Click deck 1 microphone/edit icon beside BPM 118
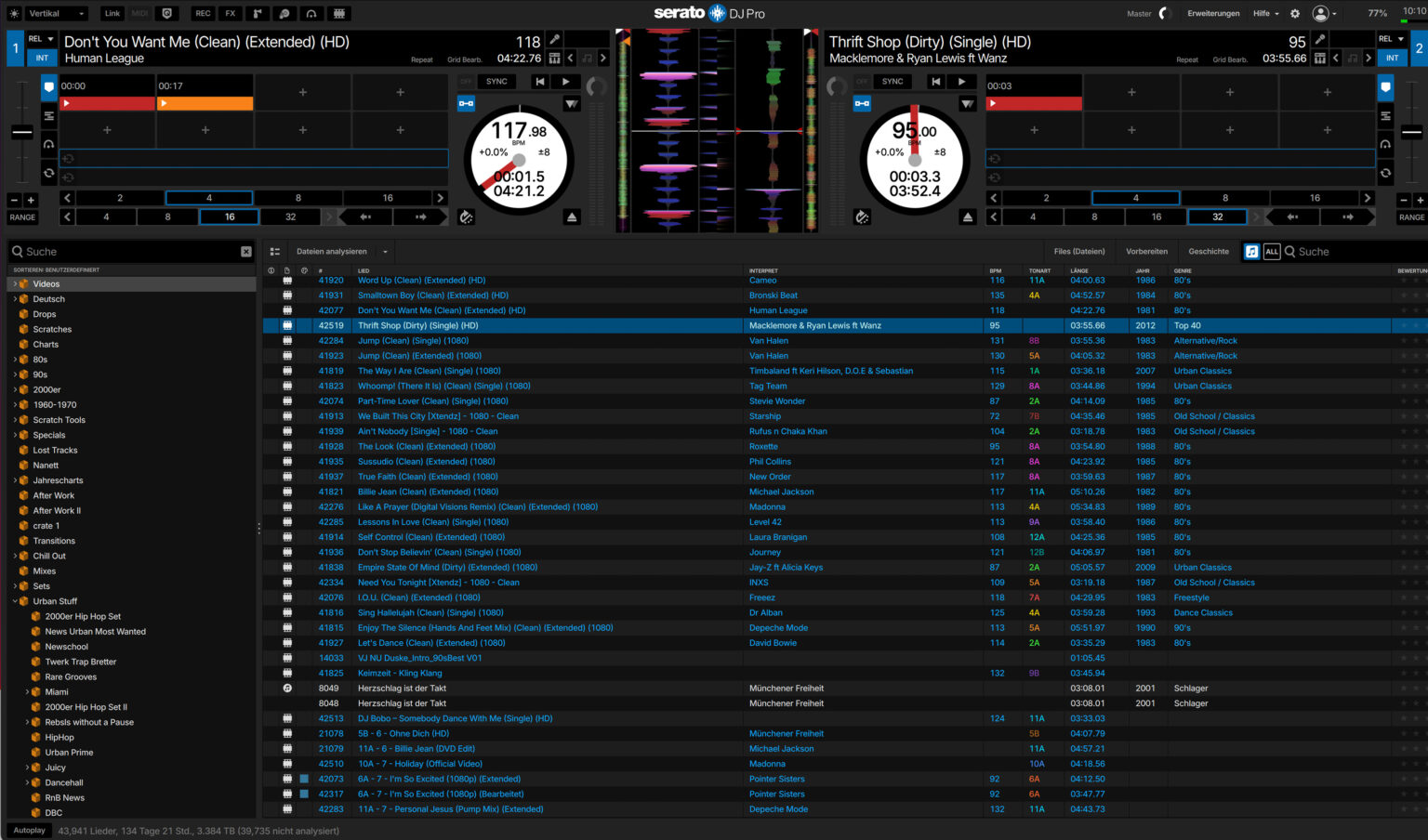This screenshot has width=1428, height=840. click(x=555, y=39)
